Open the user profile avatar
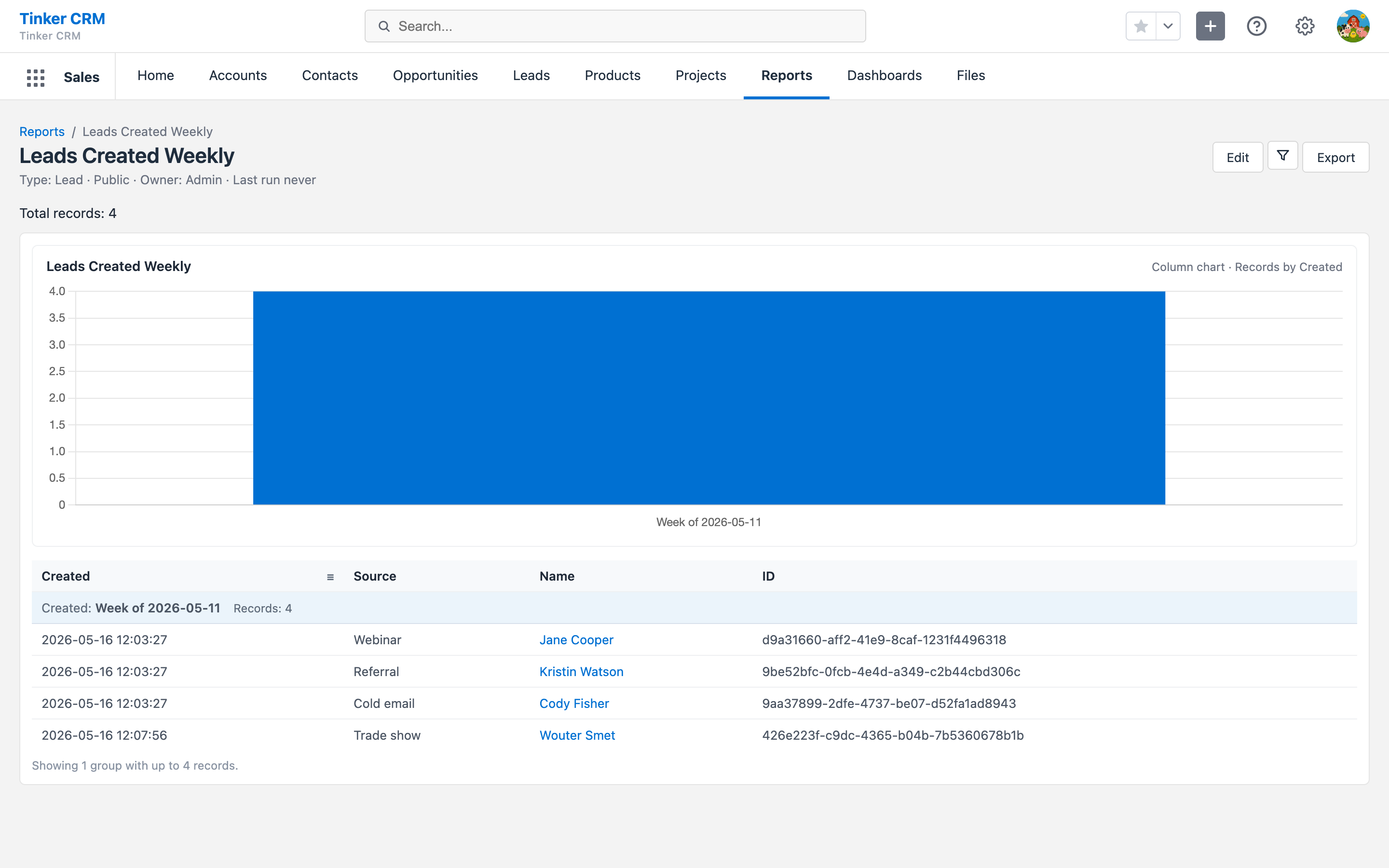The image size is (1389, 868). (1353, 27)
